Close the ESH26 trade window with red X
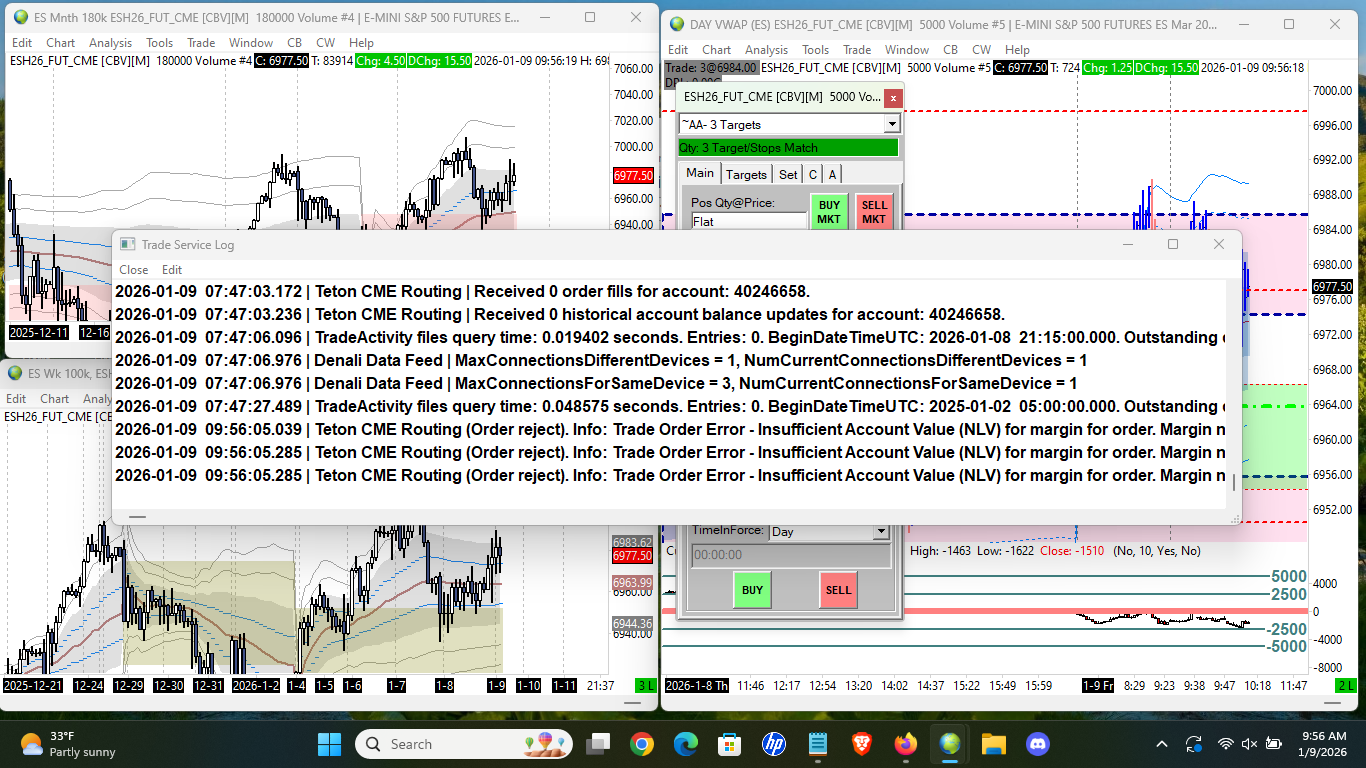1366x768 pixels. click(893, 97)
